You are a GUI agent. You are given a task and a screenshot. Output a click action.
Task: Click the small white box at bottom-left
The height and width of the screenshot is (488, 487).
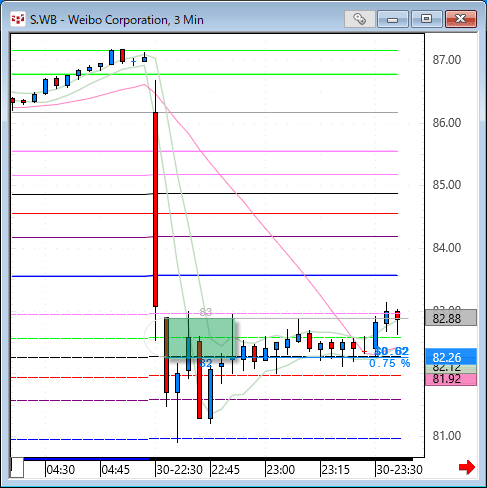coord(17,468)
